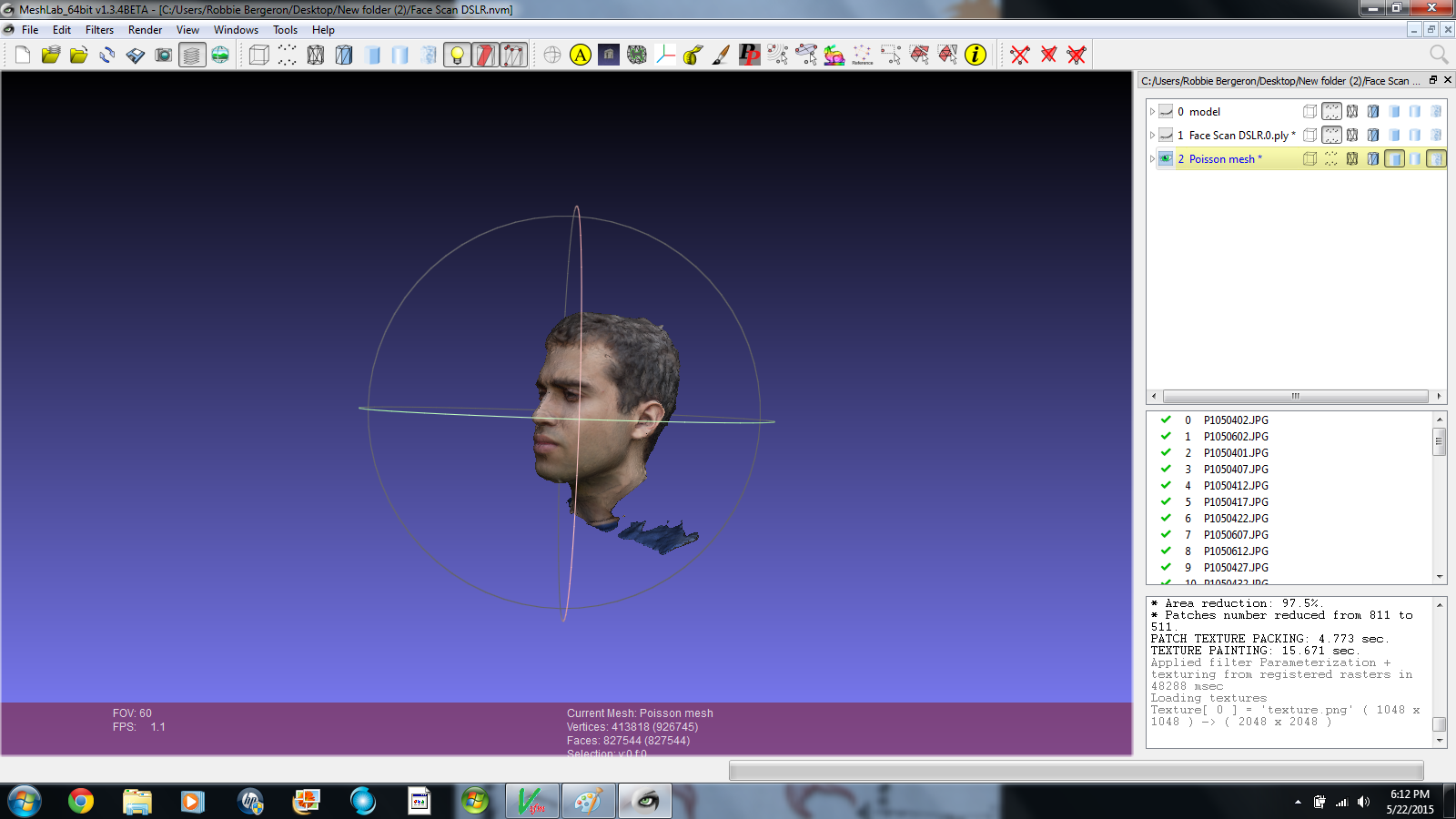Delete selected faces with the middle red X
The height and width of the screenshot is (819, 1456).
coord(1048,56)
